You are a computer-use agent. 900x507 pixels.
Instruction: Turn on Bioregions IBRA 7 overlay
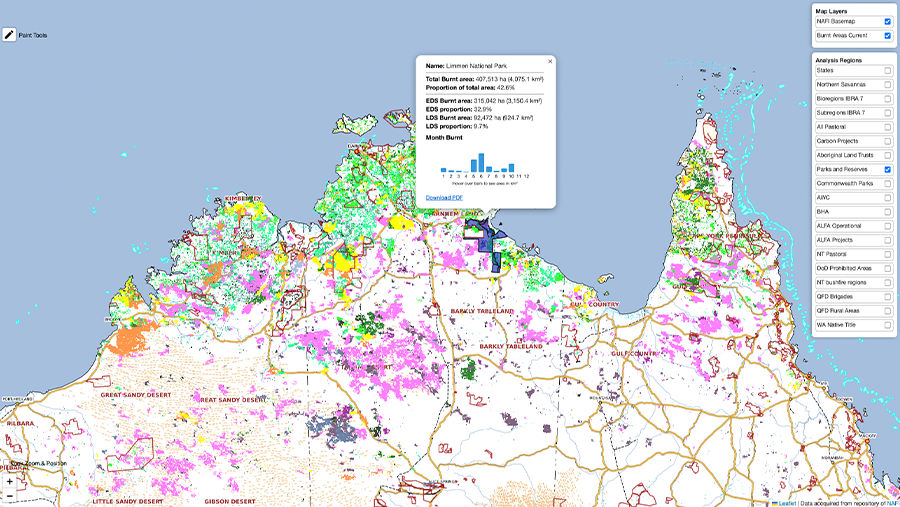pyautogui.click(x=888, y=99)
